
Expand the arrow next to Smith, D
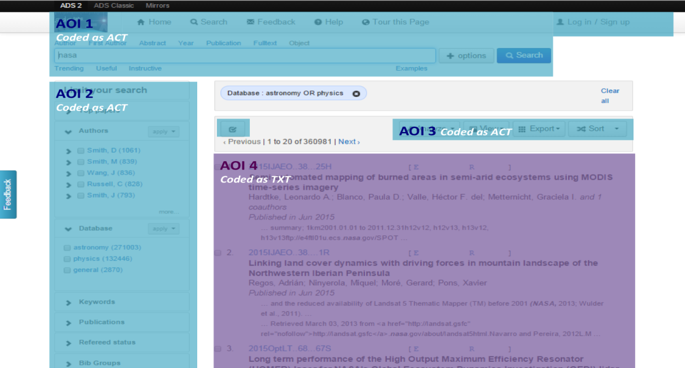pyautogui.click(x=69, y=151)
